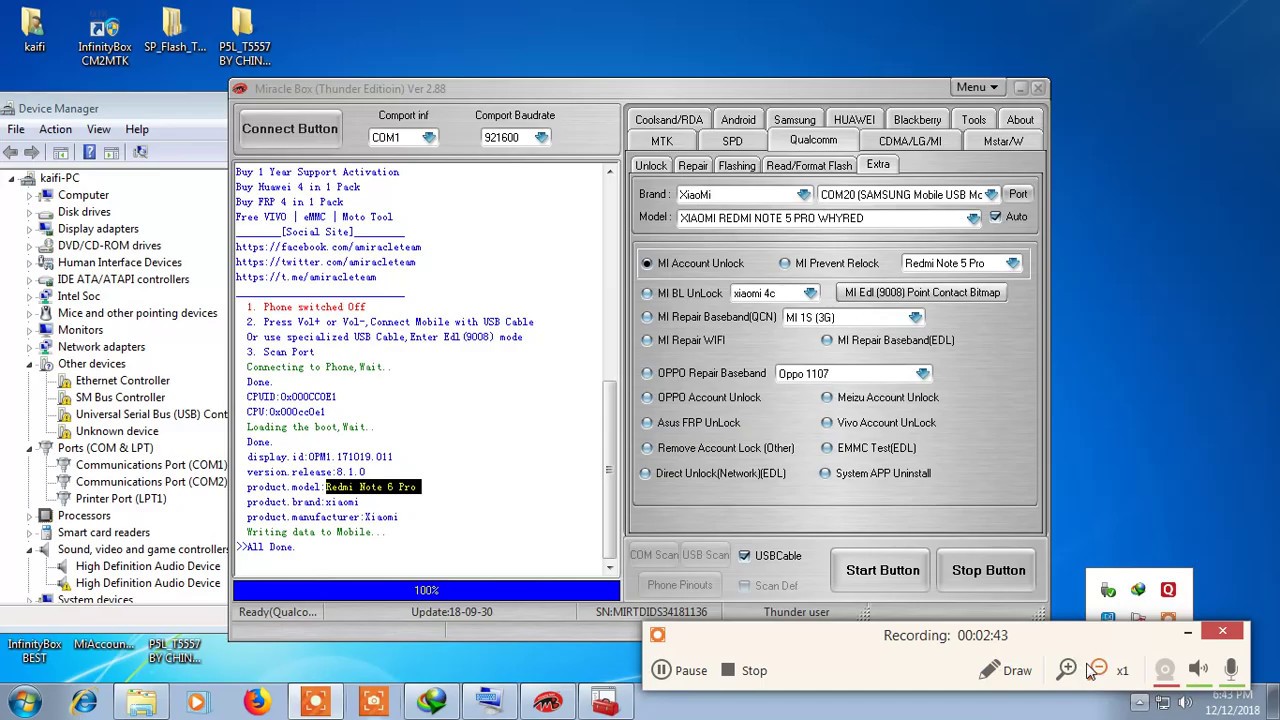Switch to the Qualcomm tab
The height and width of the screenshot is (720, 1280).
pyautogui.click(x=813, y=140)
